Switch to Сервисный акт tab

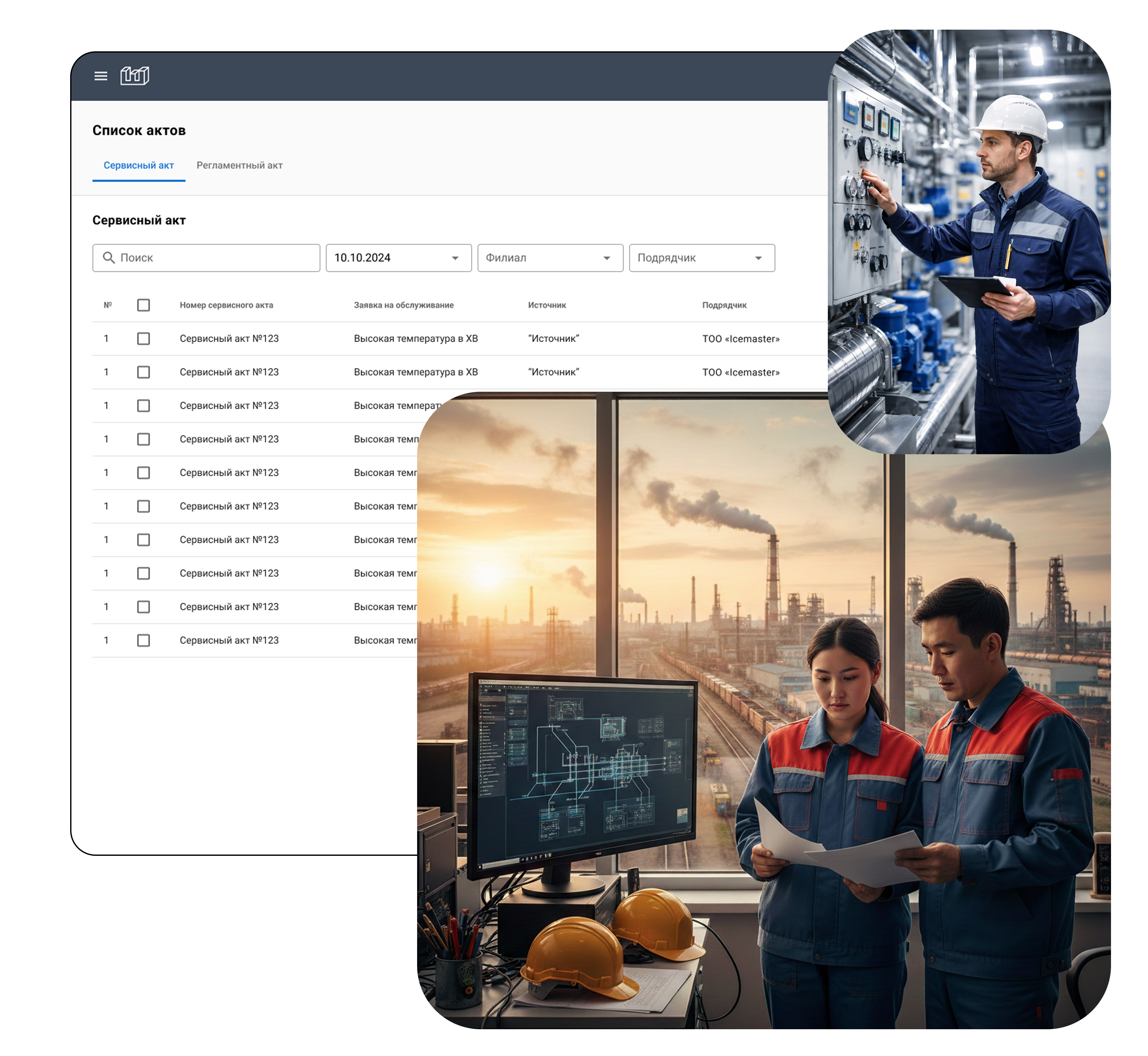(x=138, y=165)
